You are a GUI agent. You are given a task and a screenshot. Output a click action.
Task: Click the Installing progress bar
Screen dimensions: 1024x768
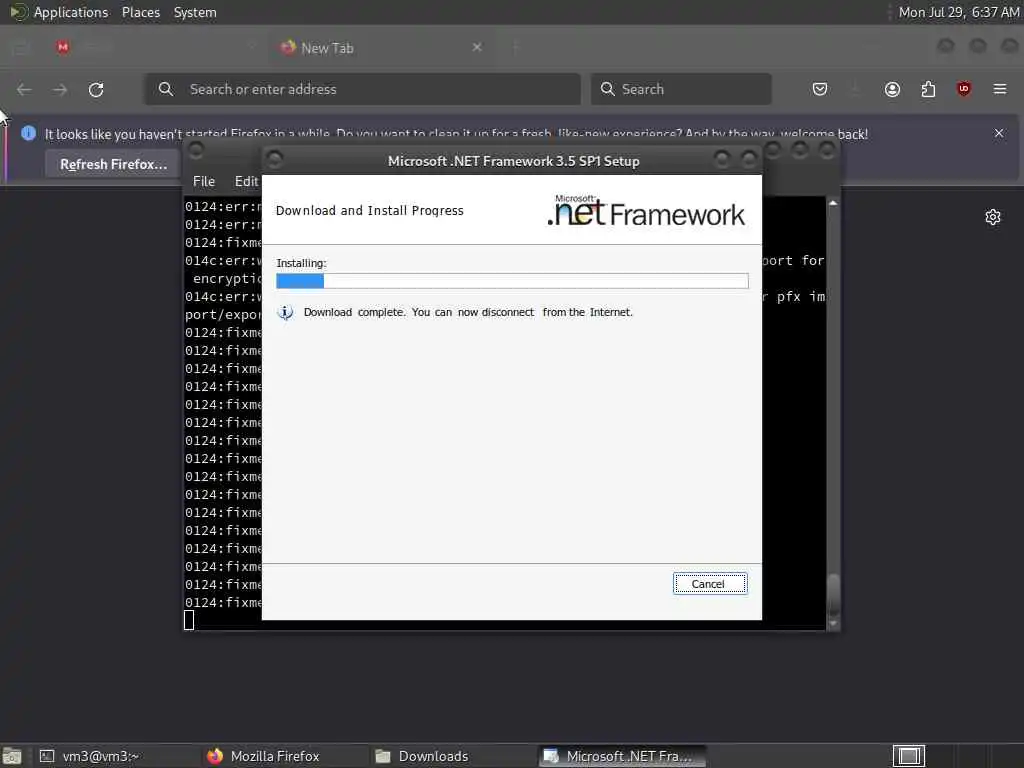click(512, 281)
